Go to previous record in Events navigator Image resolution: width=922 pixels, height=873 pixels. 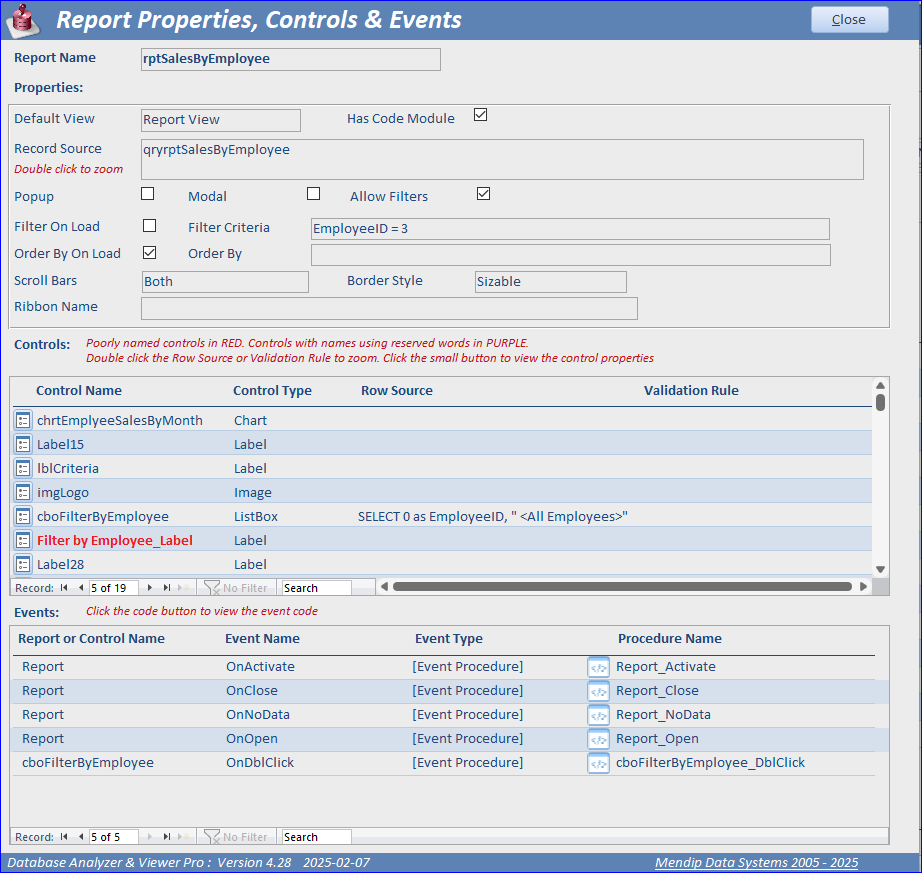81,837
